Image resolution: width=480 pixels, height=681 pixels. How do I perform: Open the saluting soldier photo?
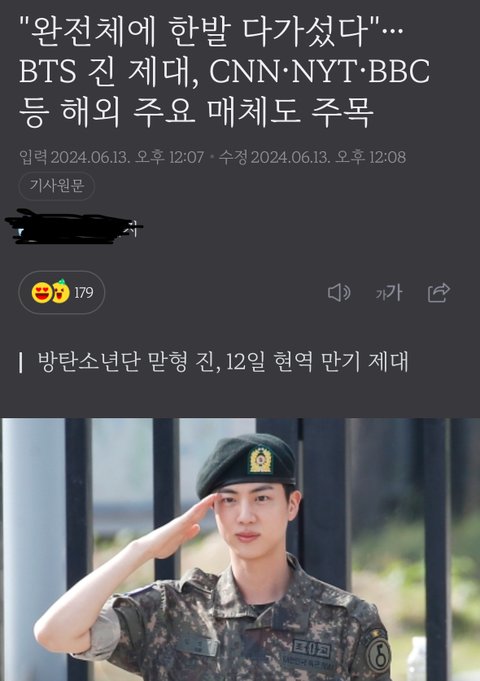(240, 549)
